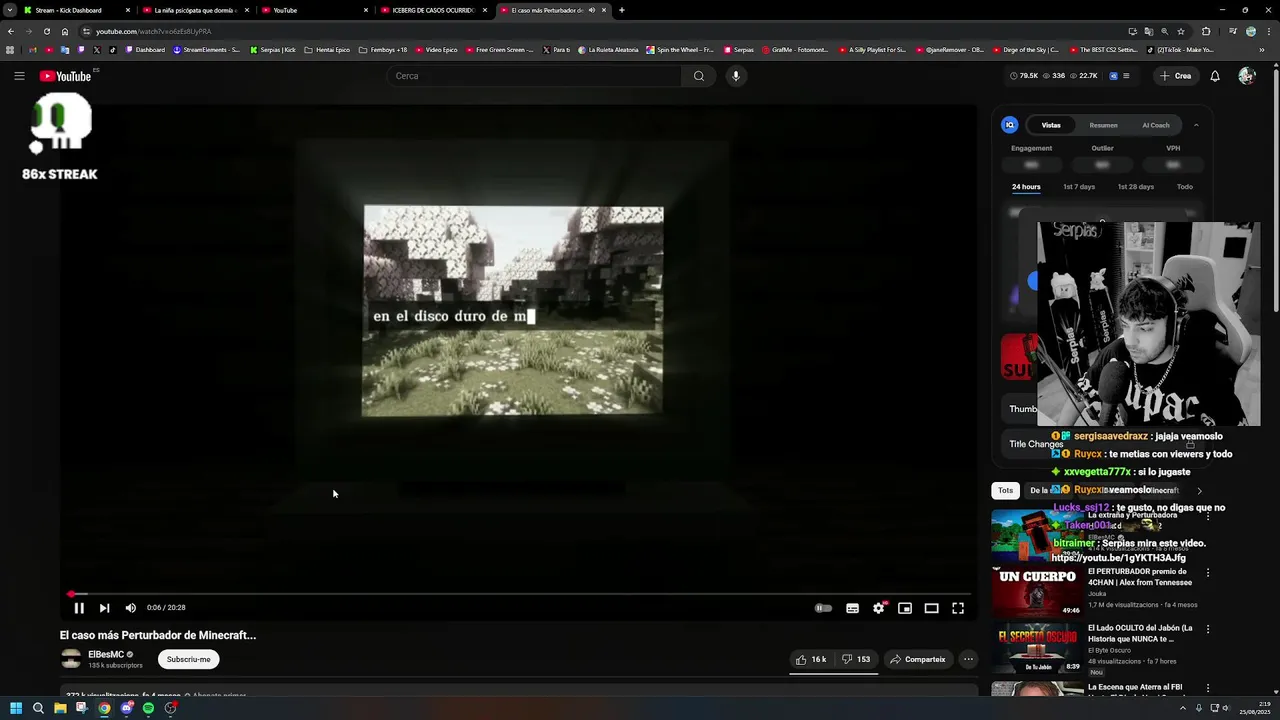Open the Hentai Epico bookmark folder
1280x720 pixels.
click(x=327, y=49)
